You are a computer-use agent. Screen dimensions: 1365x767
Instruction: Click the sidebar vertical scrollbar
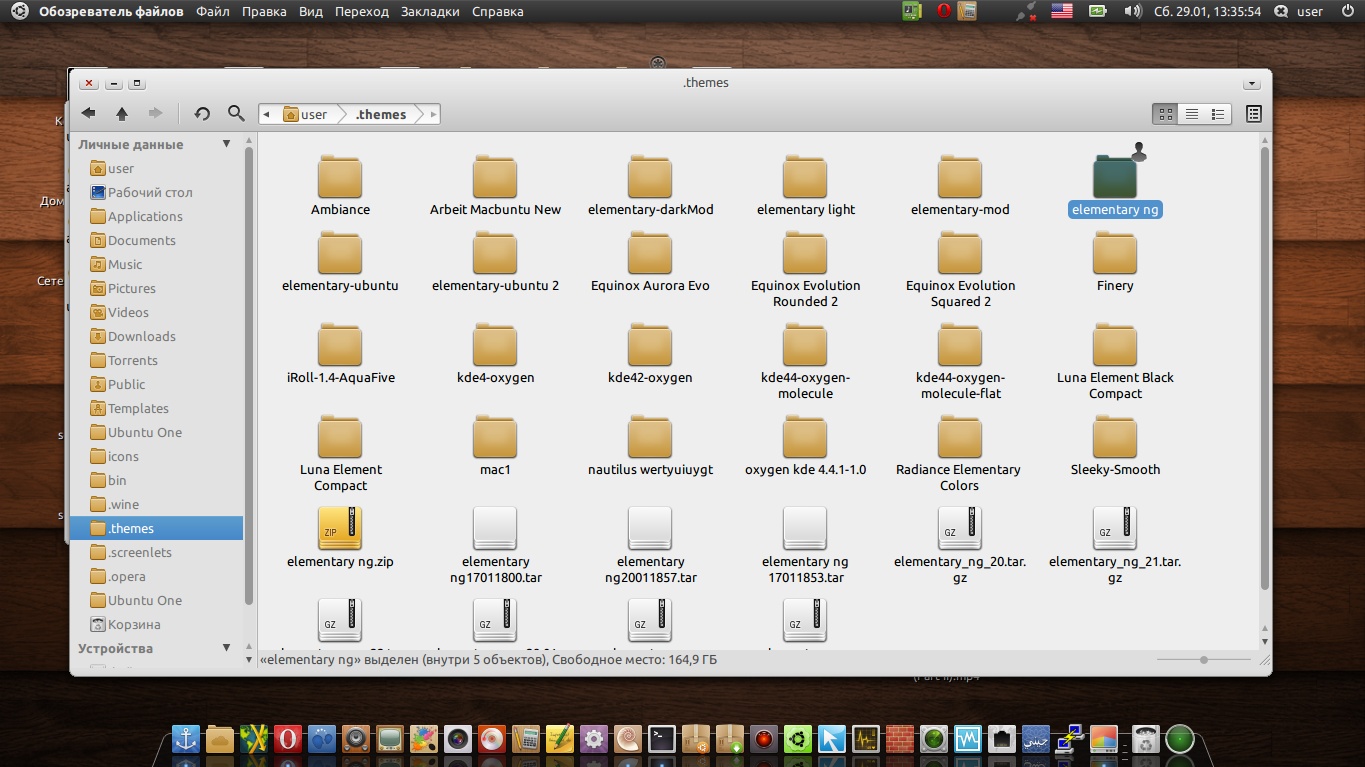pos(249,375)
